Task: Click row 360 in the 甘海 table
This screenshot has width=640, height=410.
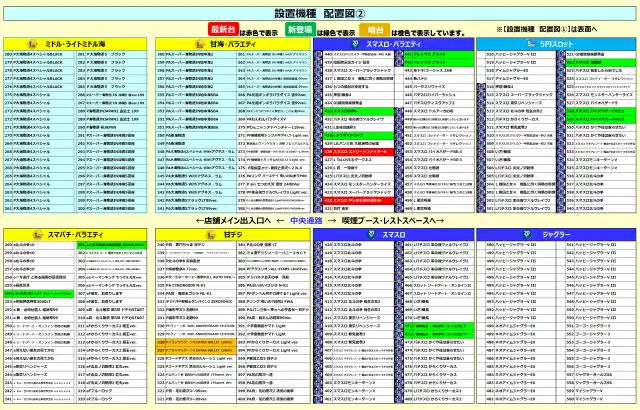Action: pyautogui.click(x=196, y=54)
